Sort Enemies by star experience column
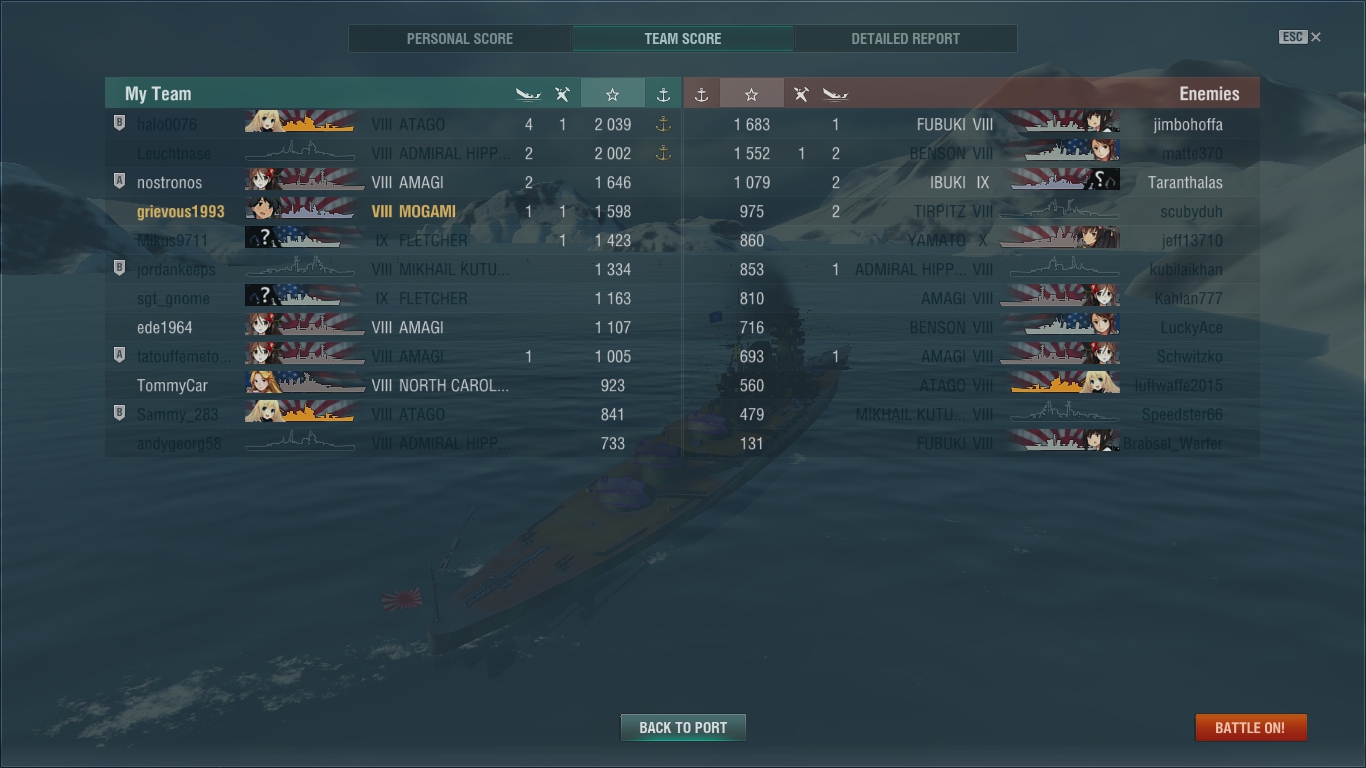Screen dimensions: 1366x768 tap(751, 94)
